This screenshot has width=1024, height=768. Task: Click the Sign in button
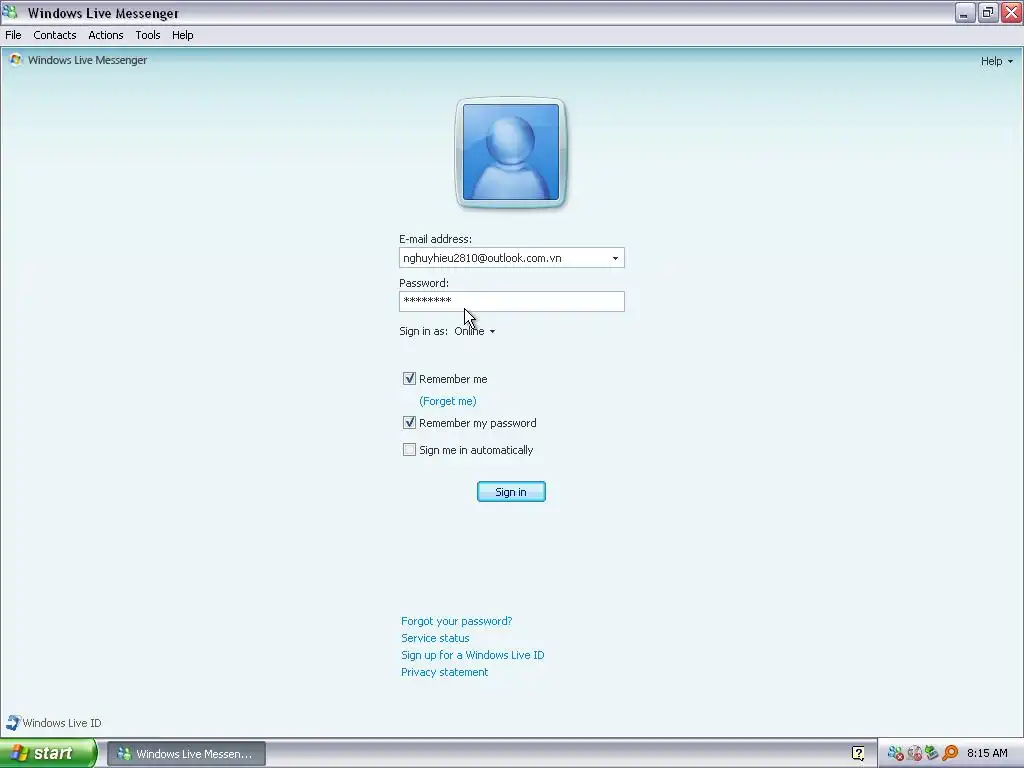click(x=511, y=492)
